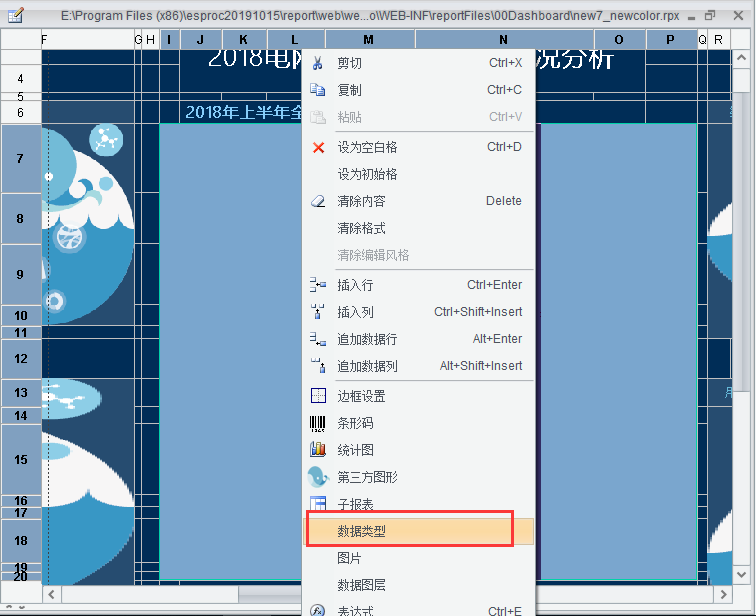The height and width of the screenshot is (616, 756).
Task: Click the 统计图 text entry
Action: click(x=355, y=450)
